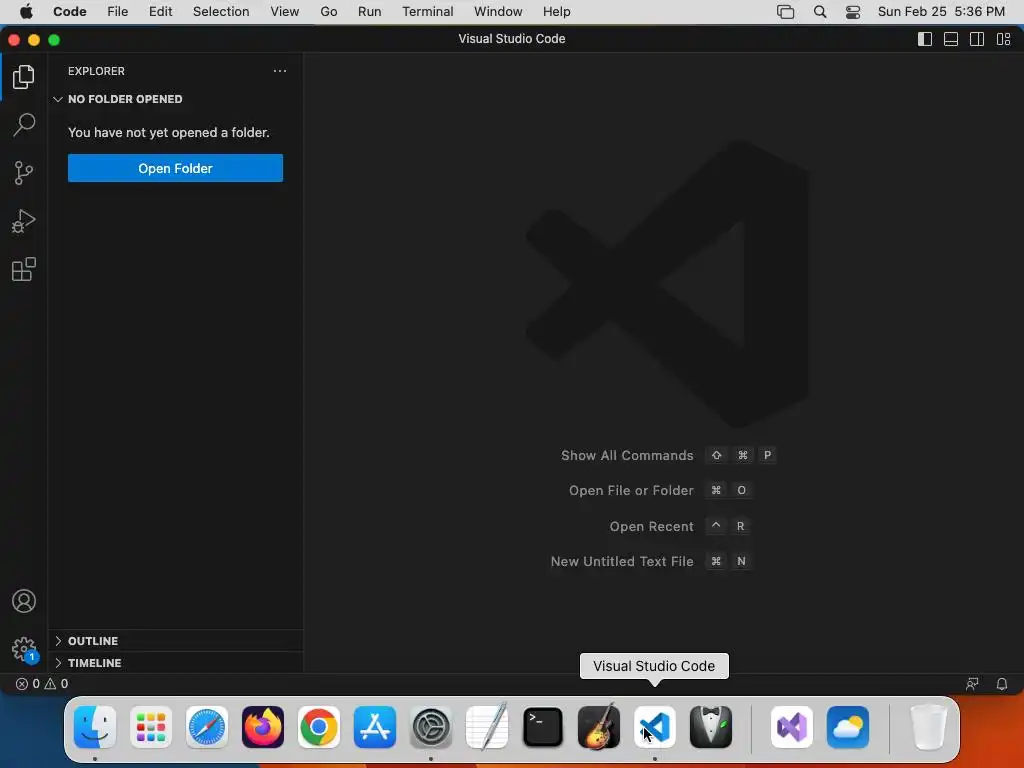
Task: Open TextEdit from the Dock
Action: (487, 727)
